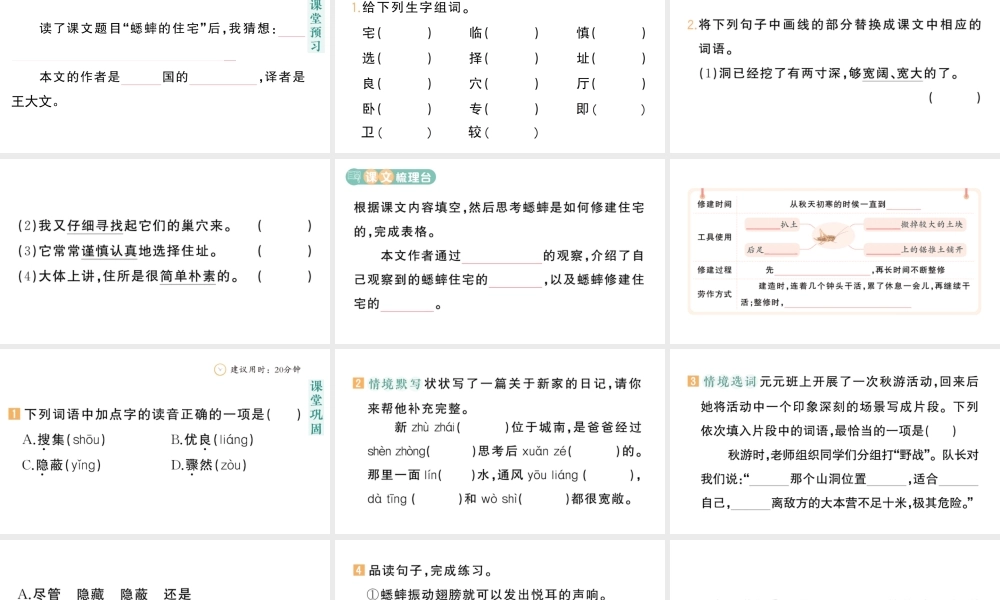Click the character 即 in the word list
The image size is (1000, 600).
coord(583,109)
